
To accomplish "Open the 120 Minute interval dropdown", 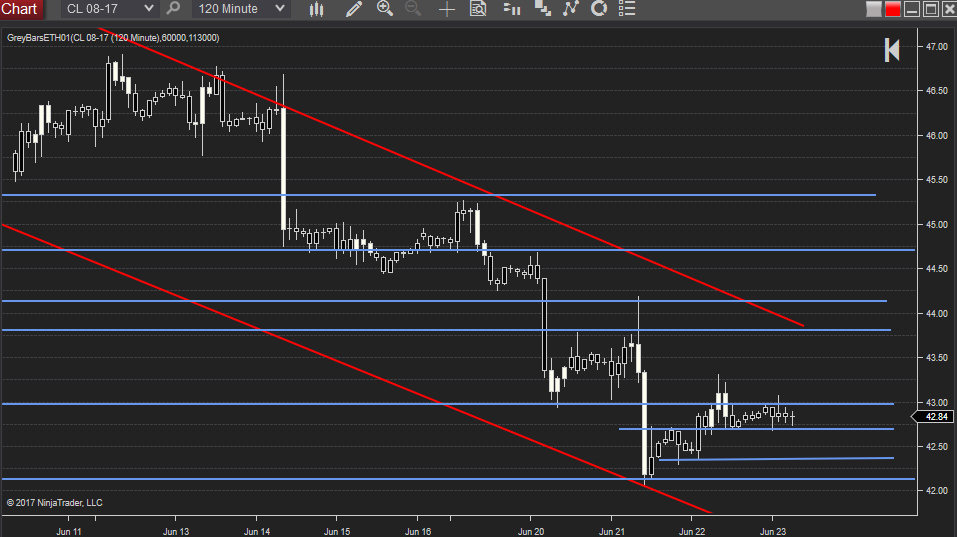I will click(241, 9).
